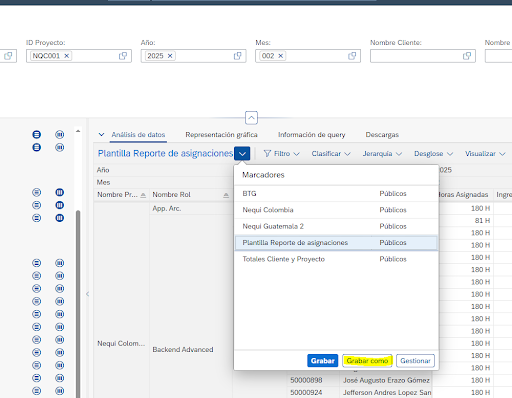
Task: Remove the NQC001 token
Action: (67, 56)
